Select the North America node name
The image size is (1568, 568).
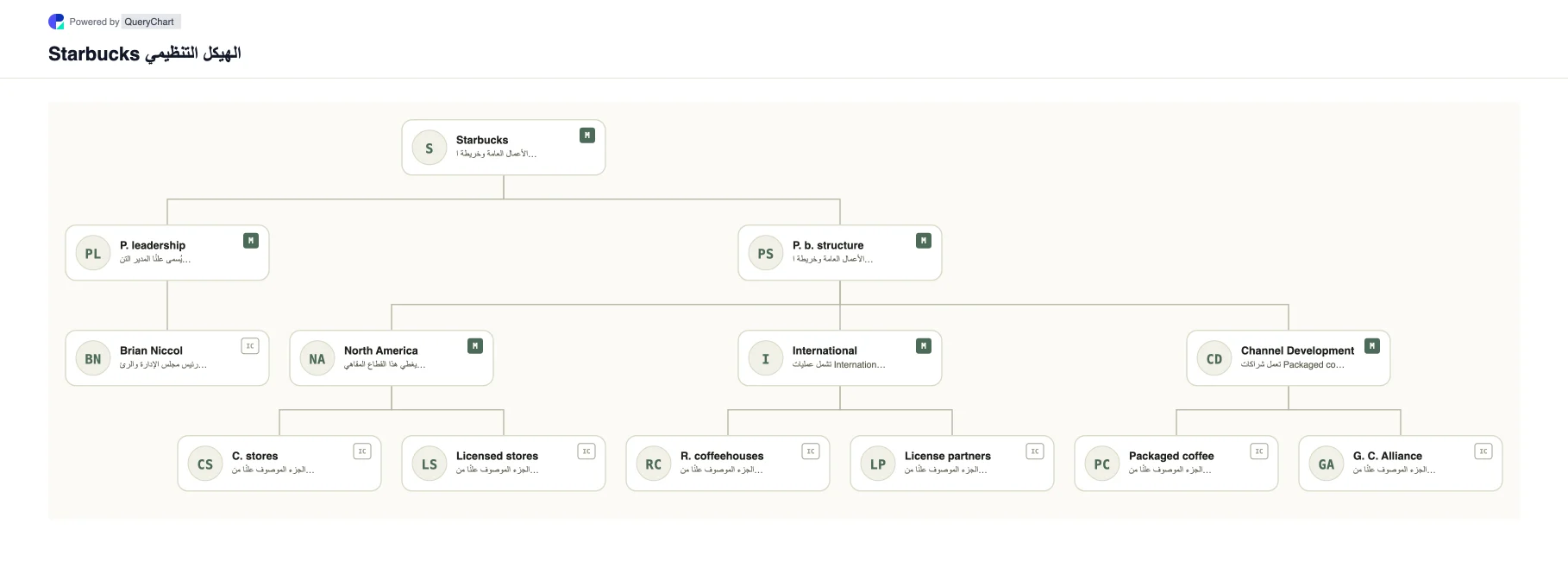pyautogui.click(x=380, y=350)
